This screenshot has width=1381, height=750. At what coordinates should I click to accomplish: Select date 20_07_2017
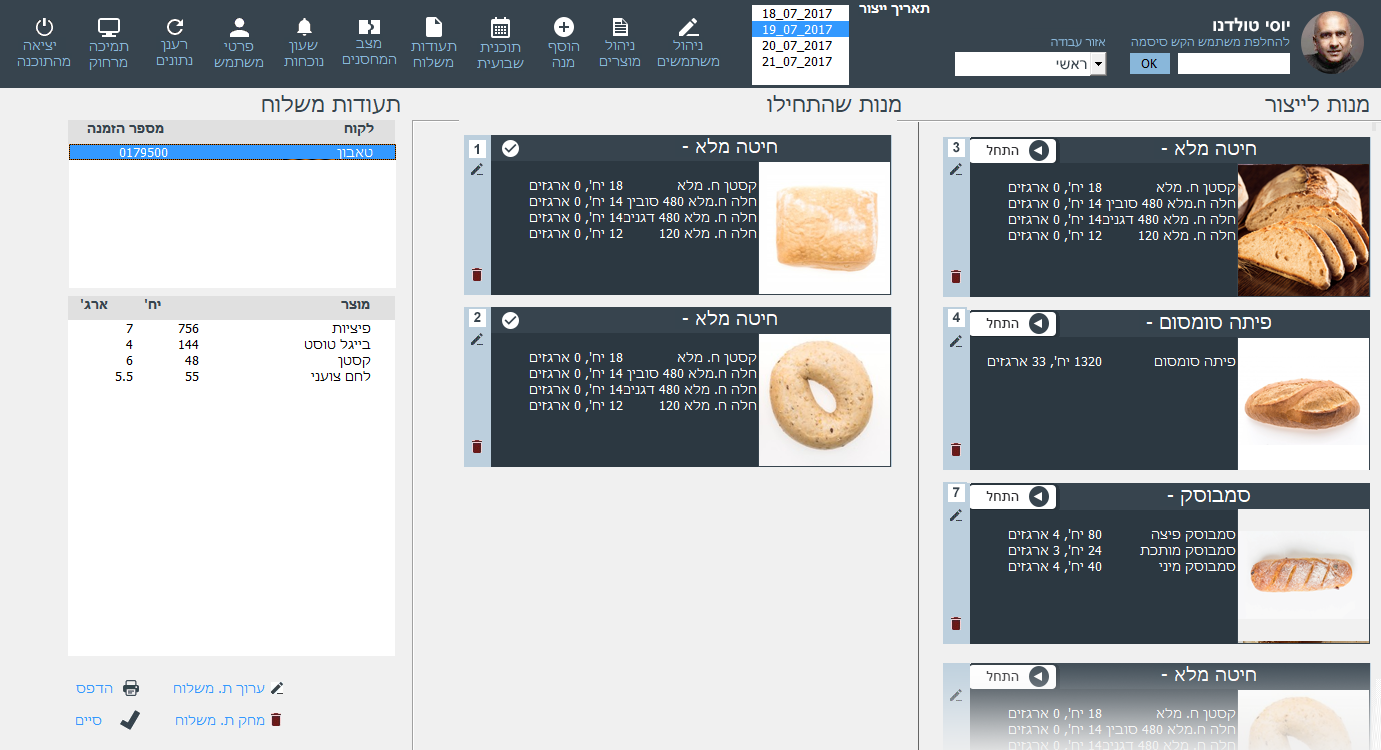coord(800,45)
